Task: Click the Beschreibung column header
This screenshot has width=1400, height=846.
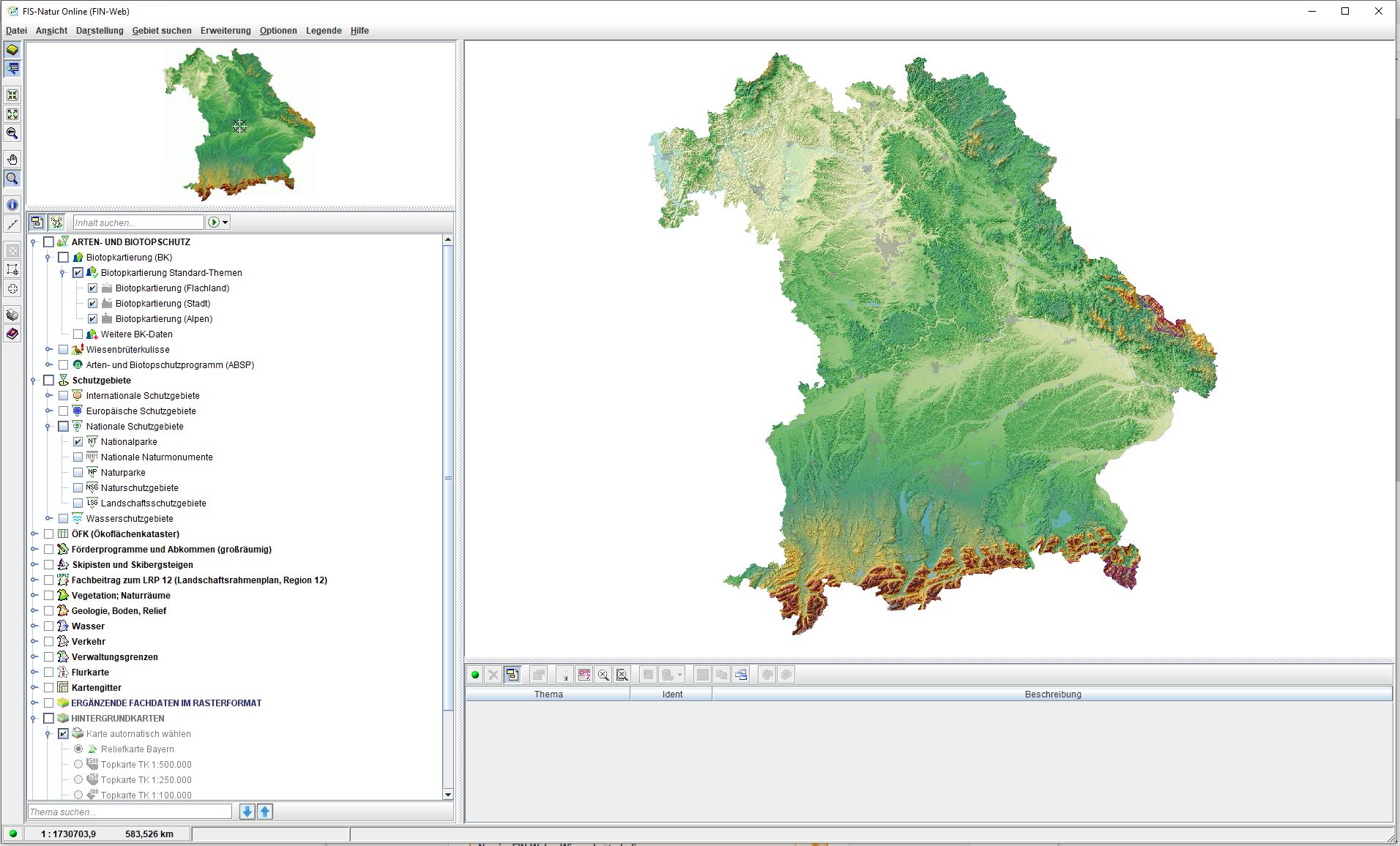Action: 1052,695
